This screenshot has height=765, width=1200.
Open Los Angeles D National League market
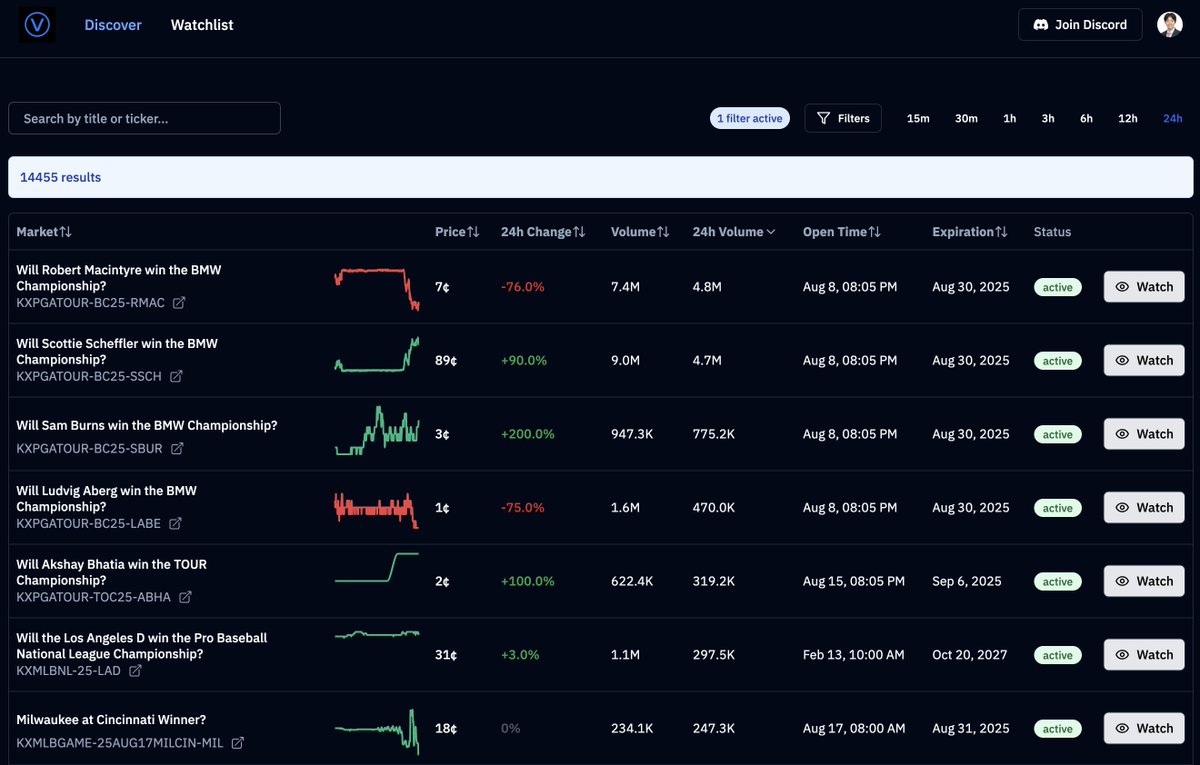click(142, 646)
